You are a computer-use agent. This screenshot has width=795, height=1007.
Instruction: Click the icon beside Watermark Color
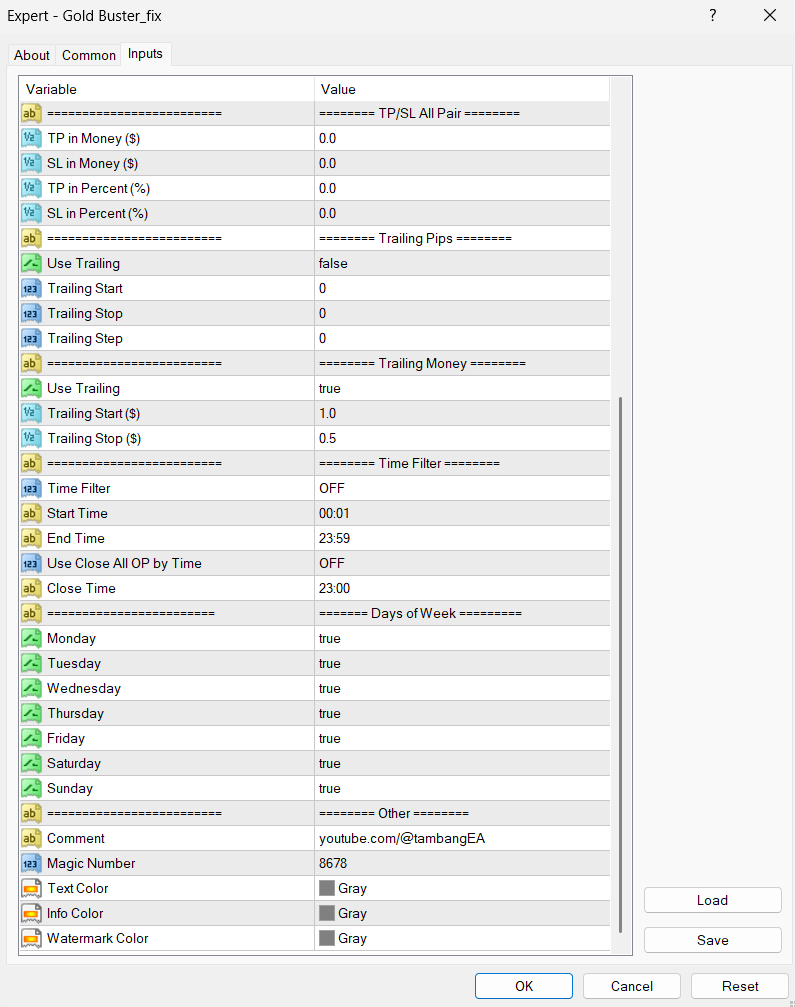tap(30, 939)
